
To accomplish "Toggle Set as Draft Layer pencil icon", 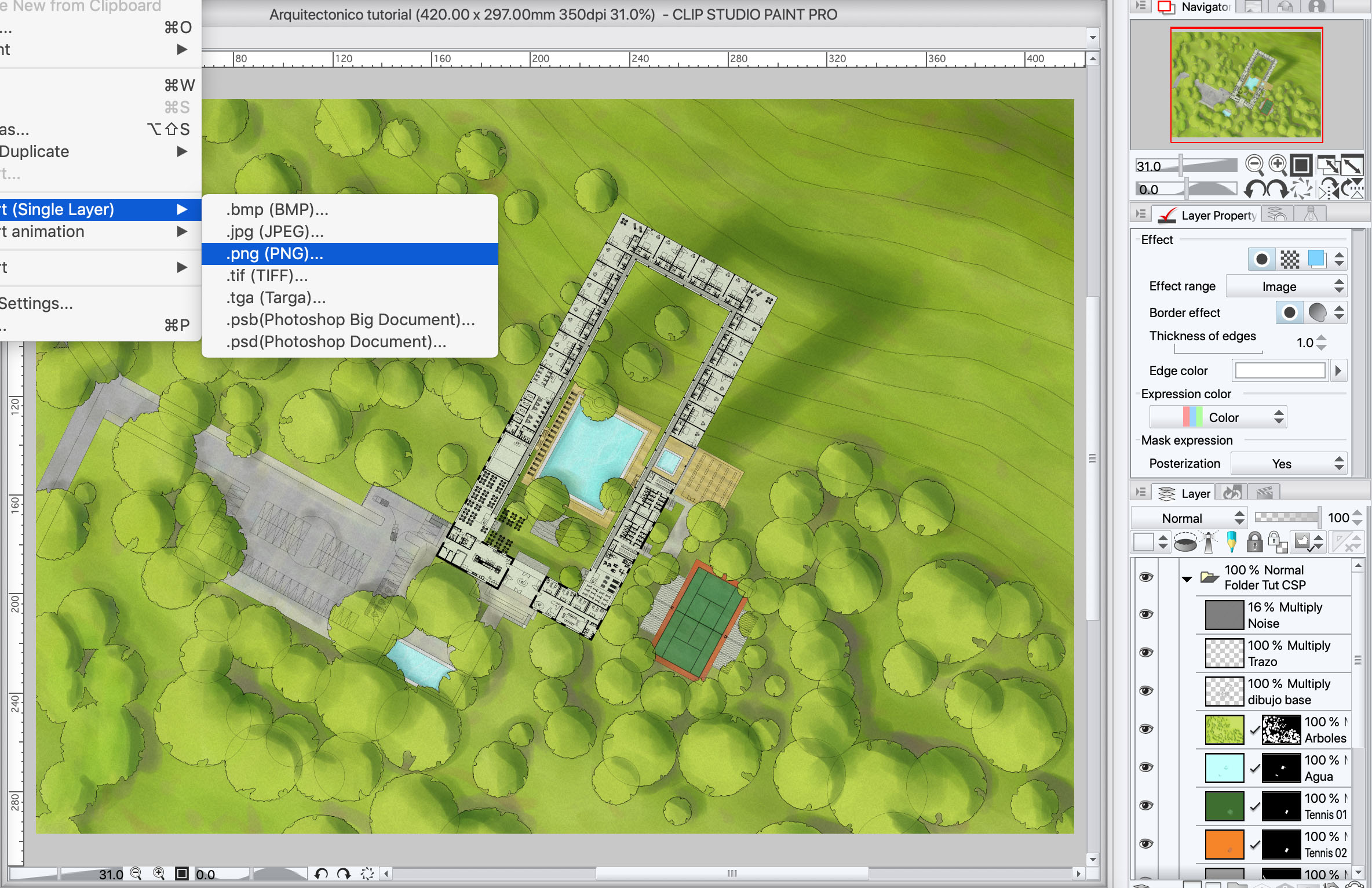I will [1232, 542].
